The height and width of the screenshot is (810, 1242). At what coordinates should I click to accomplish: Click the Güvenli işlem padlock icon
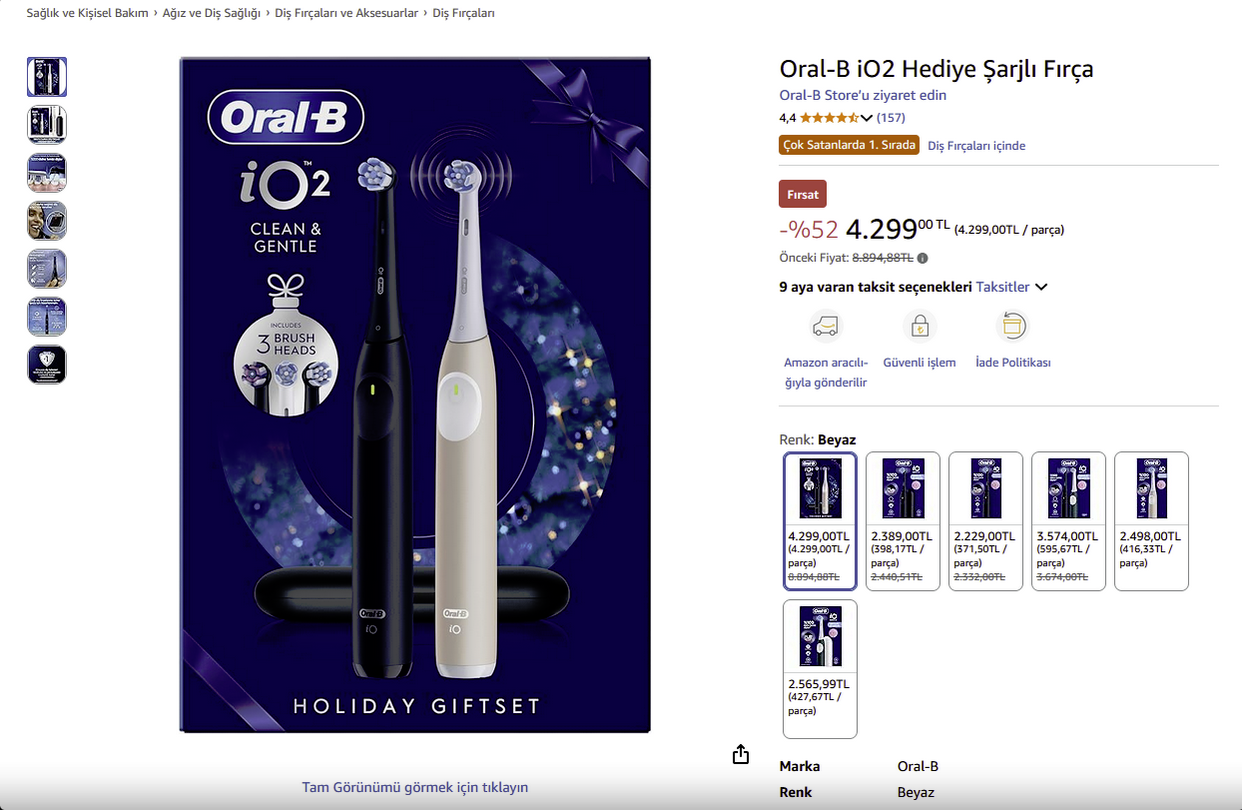919,326
